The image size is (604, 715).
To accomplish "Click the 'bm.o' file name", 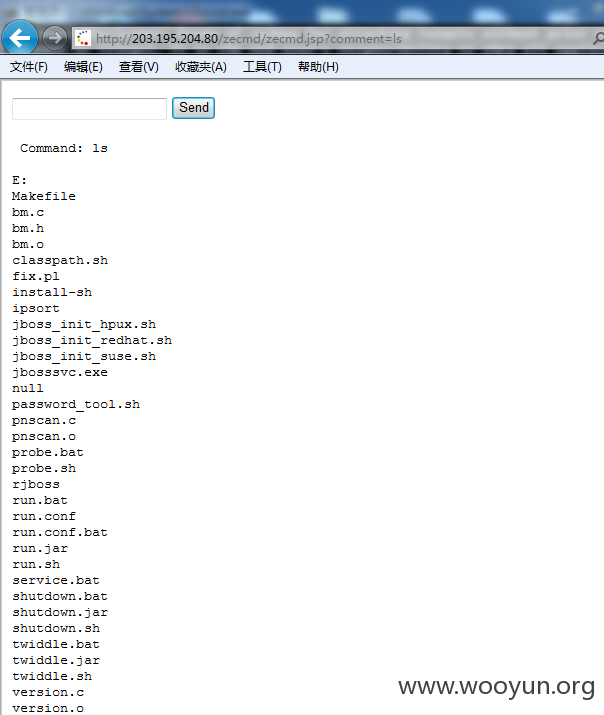I will pyautogui.click(x=28, y=244).
